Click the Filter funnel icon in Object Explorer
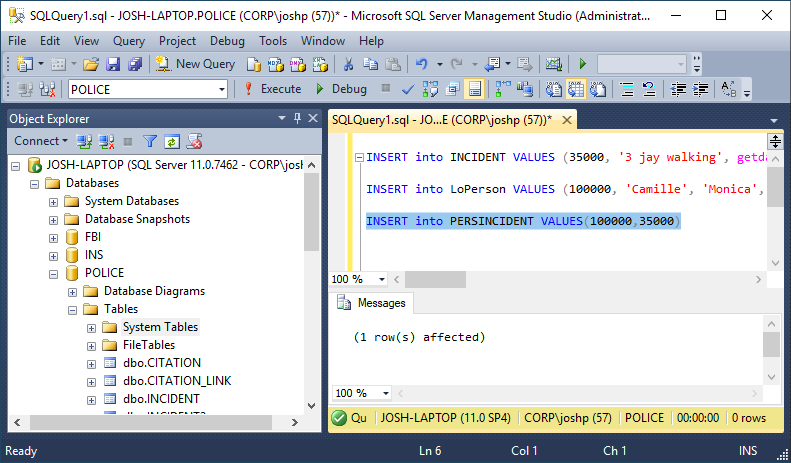The image size is (791, 463). [x=150, y=141]
